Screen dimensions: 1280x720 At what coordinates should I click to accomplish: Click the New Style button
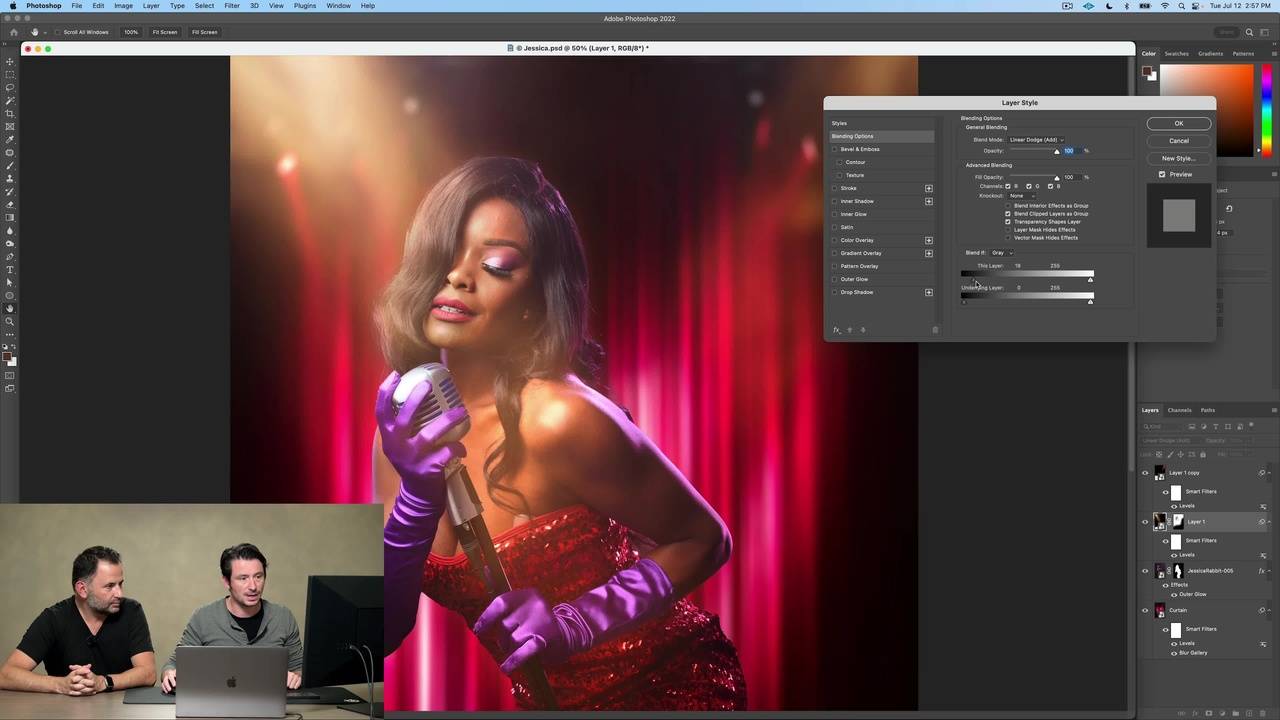coord(1179,158)
